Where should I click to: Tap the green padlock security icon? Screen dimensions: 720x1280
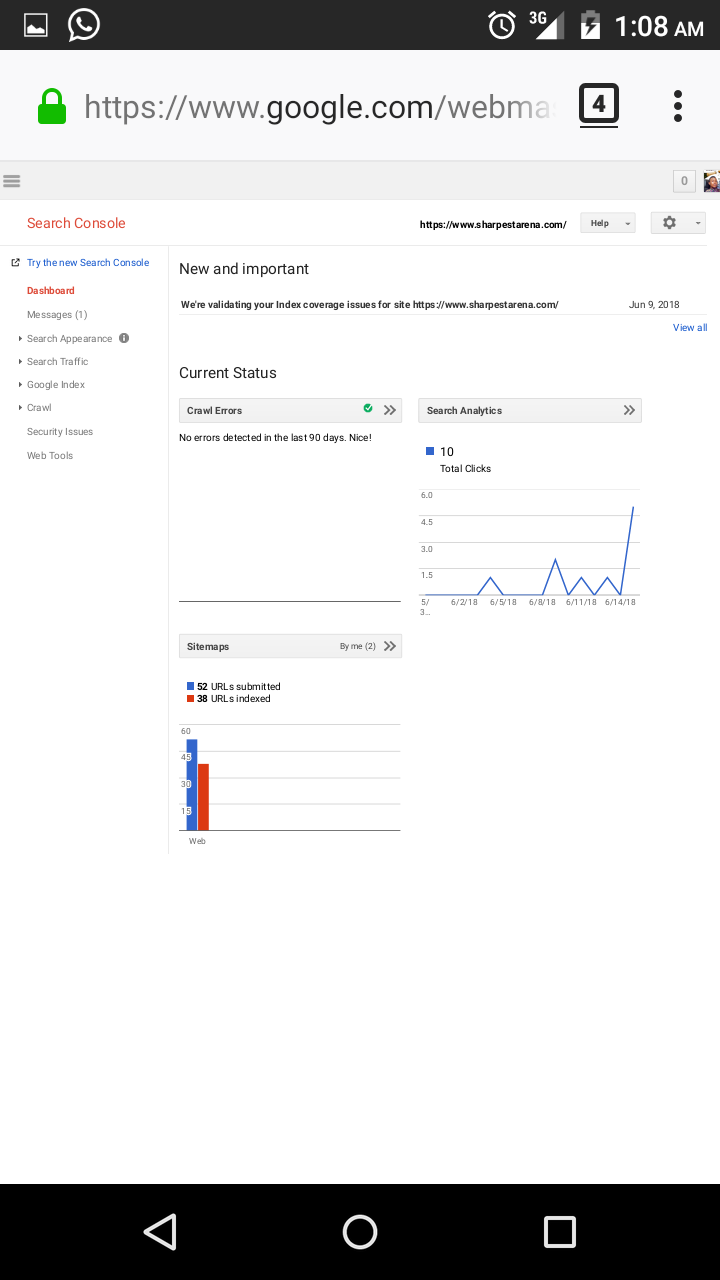pos(52,106)
